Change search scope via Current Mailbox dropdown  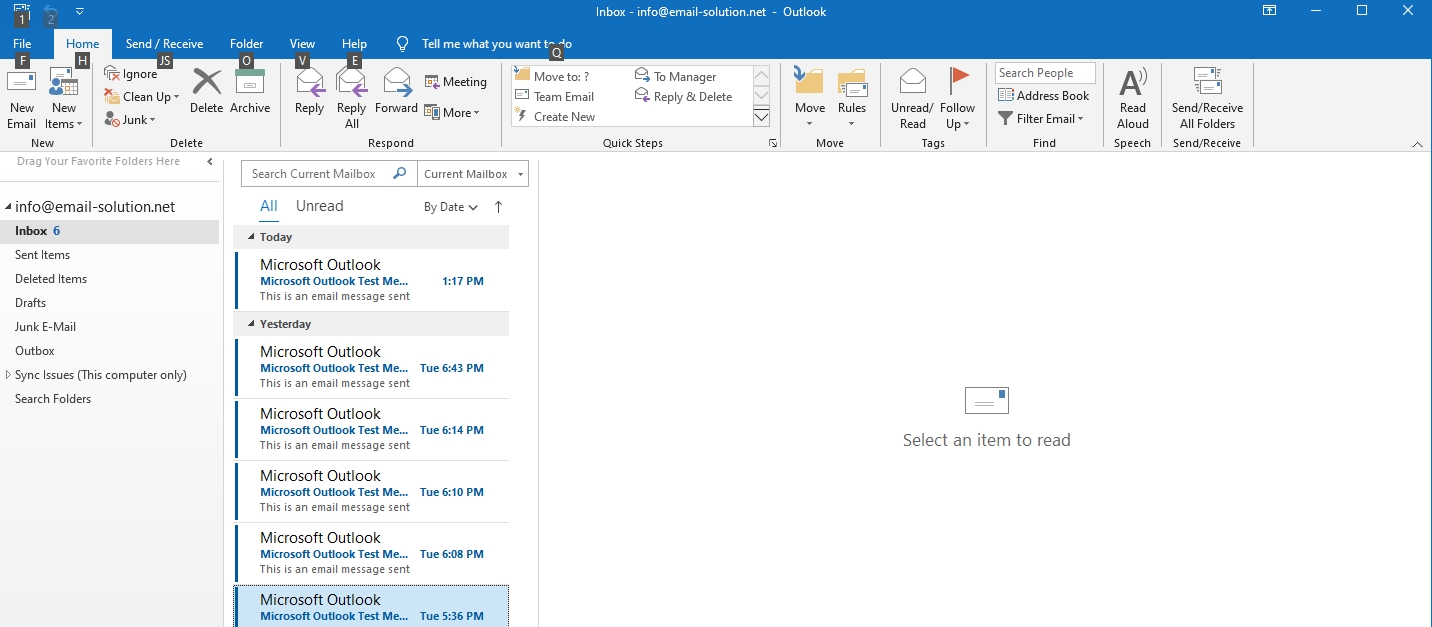[473, 174]
